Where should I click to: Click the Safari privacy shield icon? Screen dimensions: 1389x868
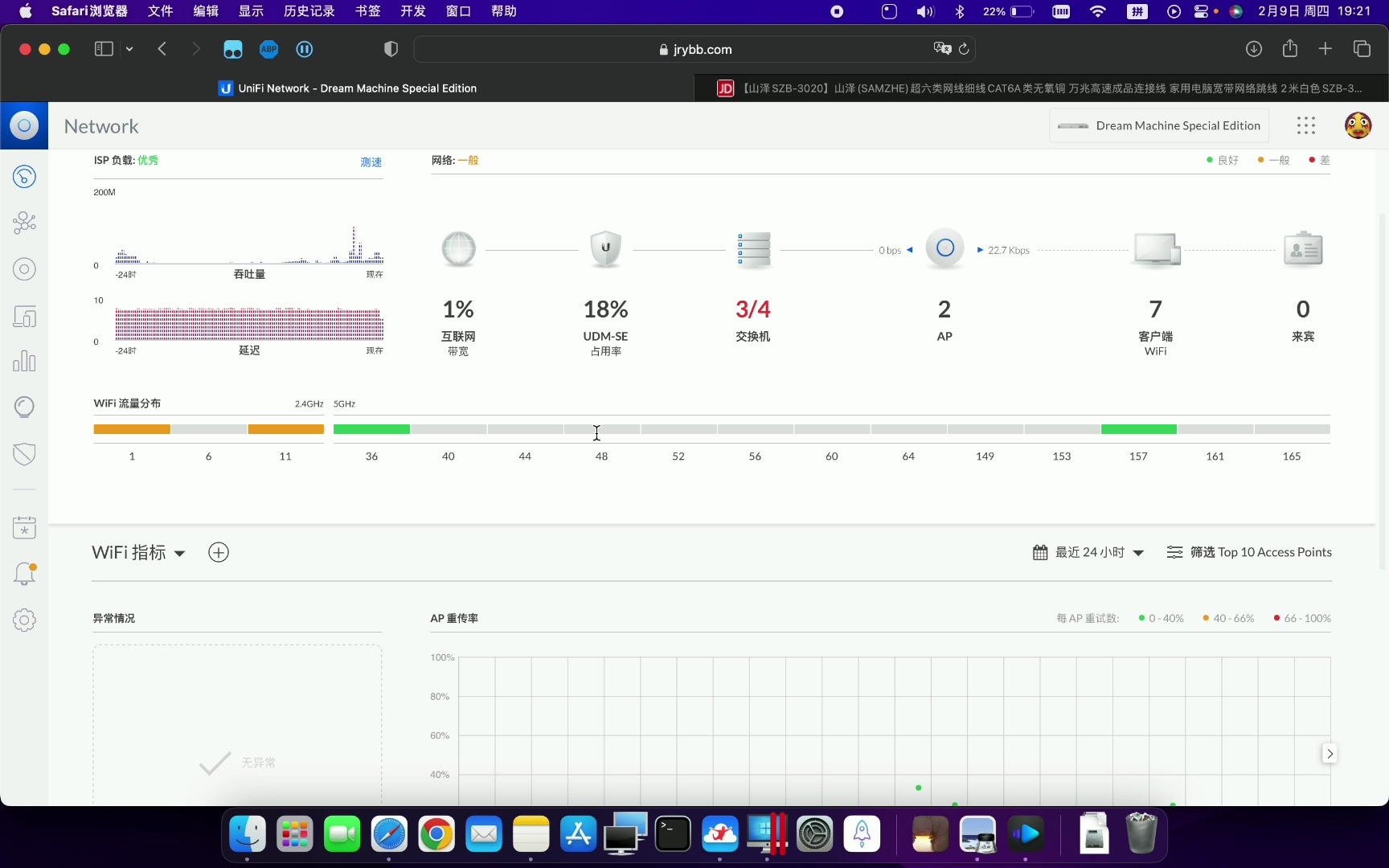pos(391,49)
